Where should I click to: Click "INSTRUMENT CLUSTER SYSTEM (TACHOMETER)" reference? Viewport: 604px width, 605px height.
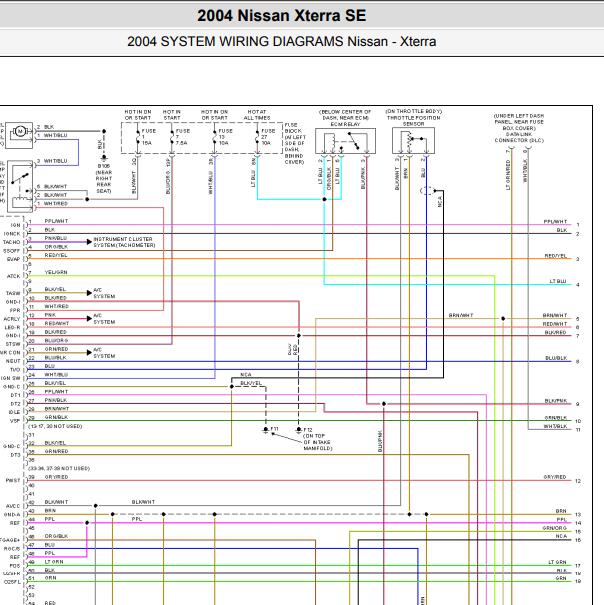pyautogui.click(x=124, y=242)
